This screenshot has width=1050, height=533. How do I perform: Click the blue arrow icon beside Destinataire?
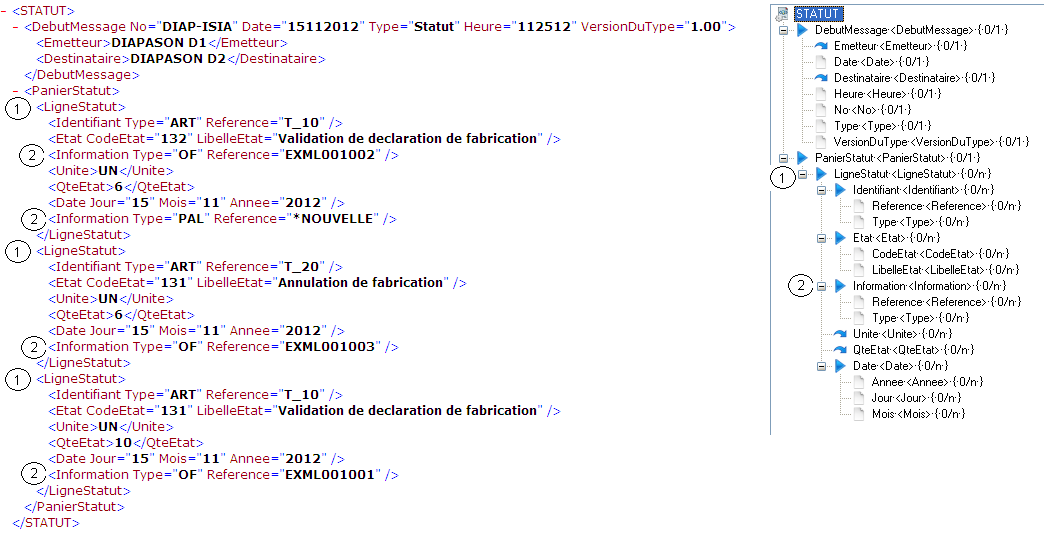click(822, 78)
